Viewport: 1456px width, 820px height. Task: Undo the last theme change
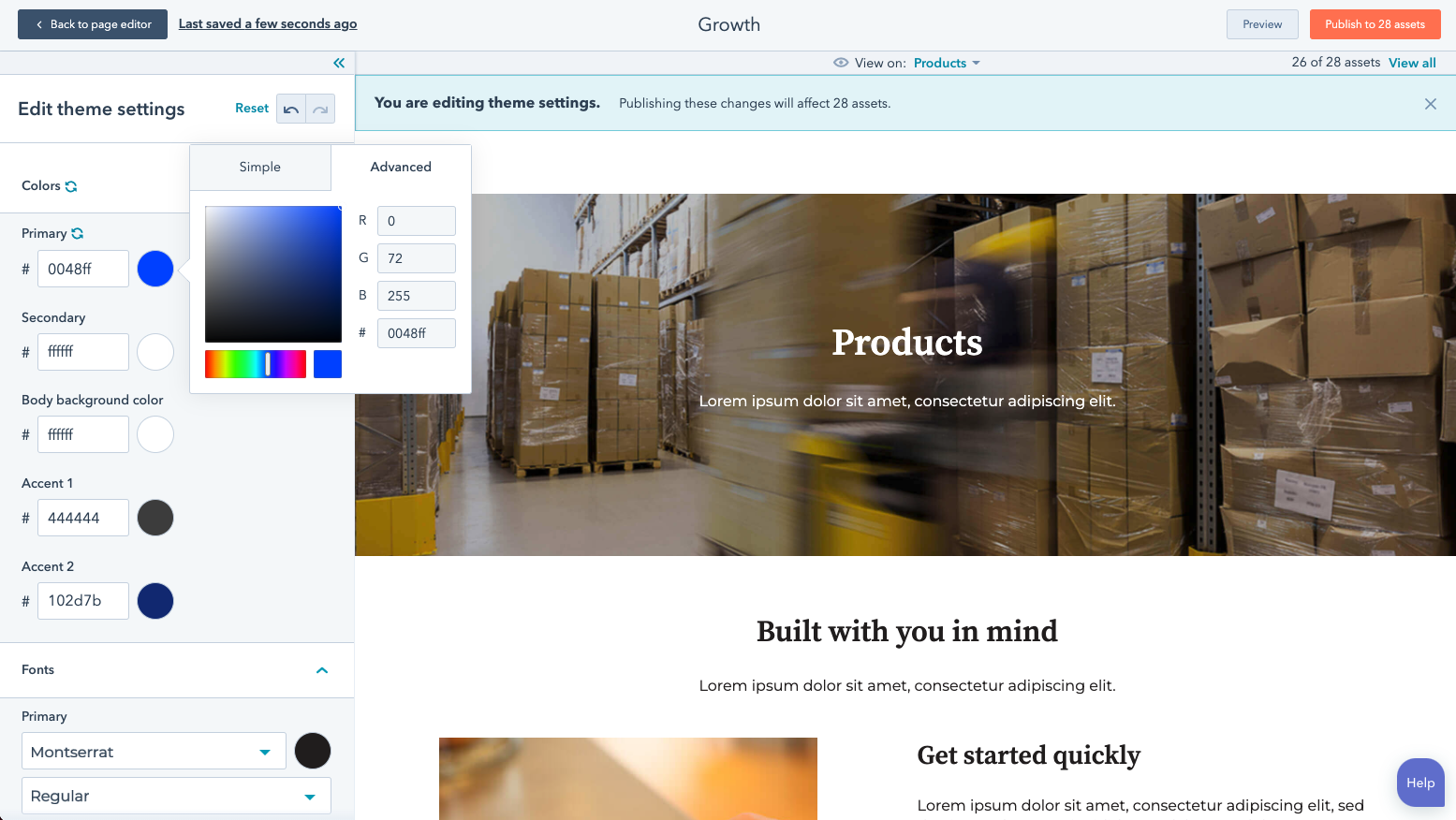291,109
